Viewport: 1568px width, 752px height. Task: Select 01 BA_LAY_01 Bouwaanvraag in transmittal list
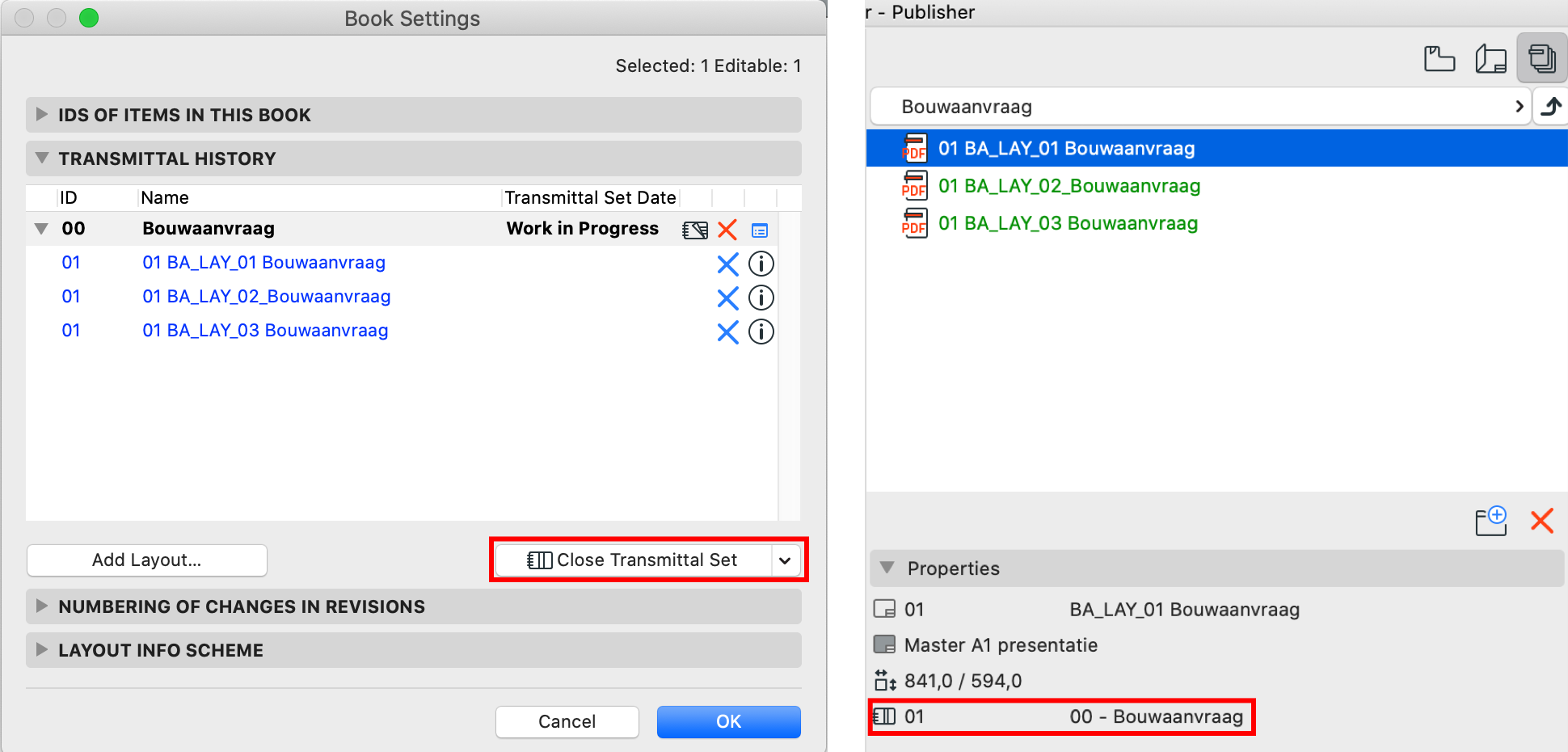click(x=263, y=263)
